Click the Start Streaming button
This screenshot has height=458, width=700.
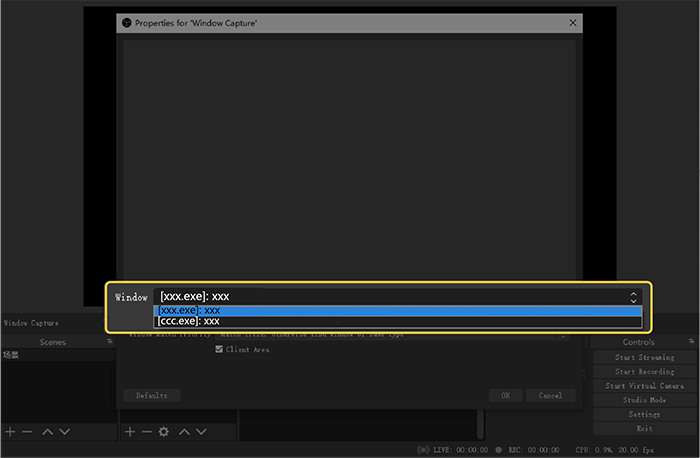tap(644, 357)
